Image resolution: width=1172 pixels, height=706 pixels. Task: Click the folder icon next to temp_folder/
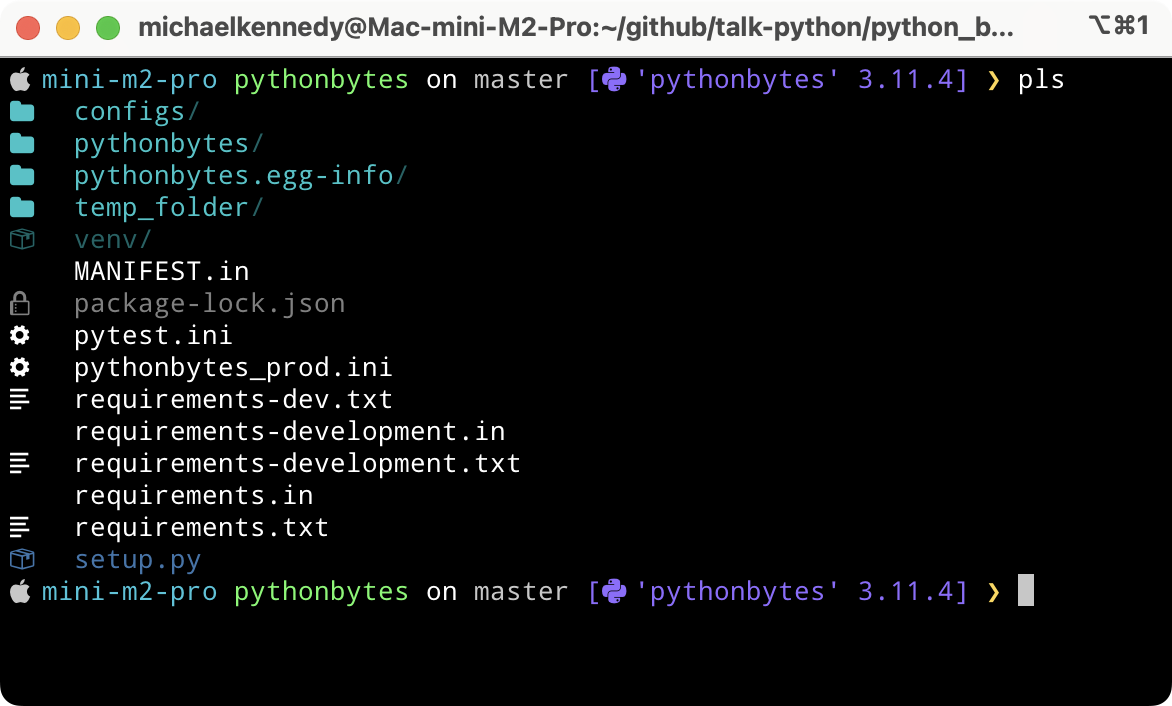pos(21,207)
